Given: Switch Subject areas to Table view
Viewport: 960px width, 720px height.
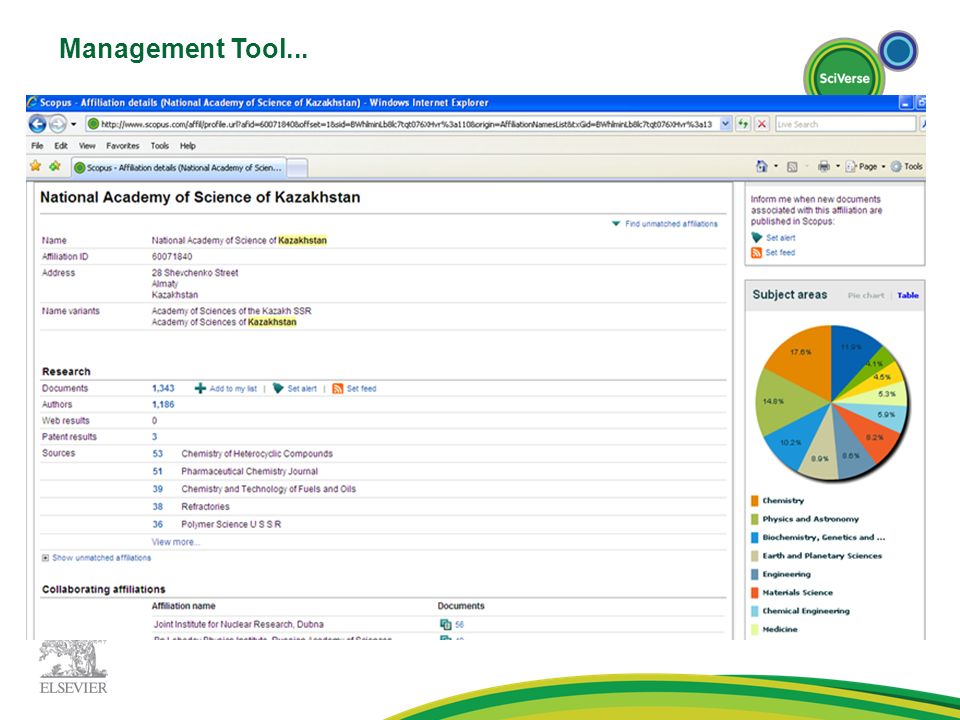Looking at the screenshot, I should click(907, 295).
